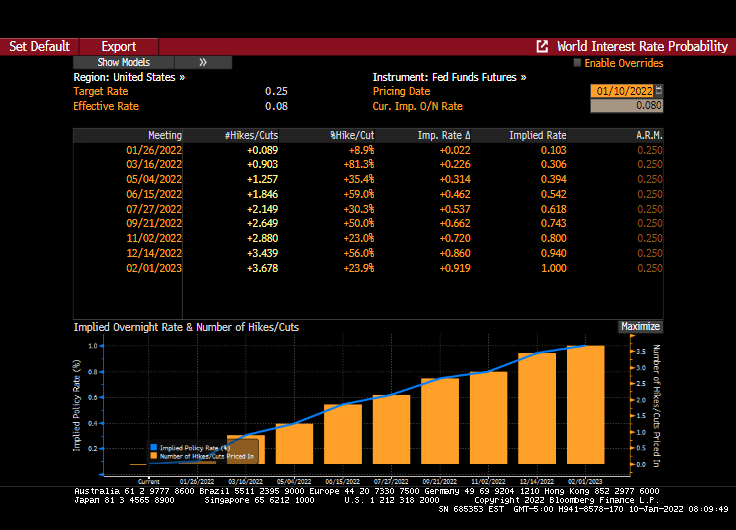Open the Instrument: Fed Funds Futures selector
Screen dimensions: 736x530
click(449, 77)
